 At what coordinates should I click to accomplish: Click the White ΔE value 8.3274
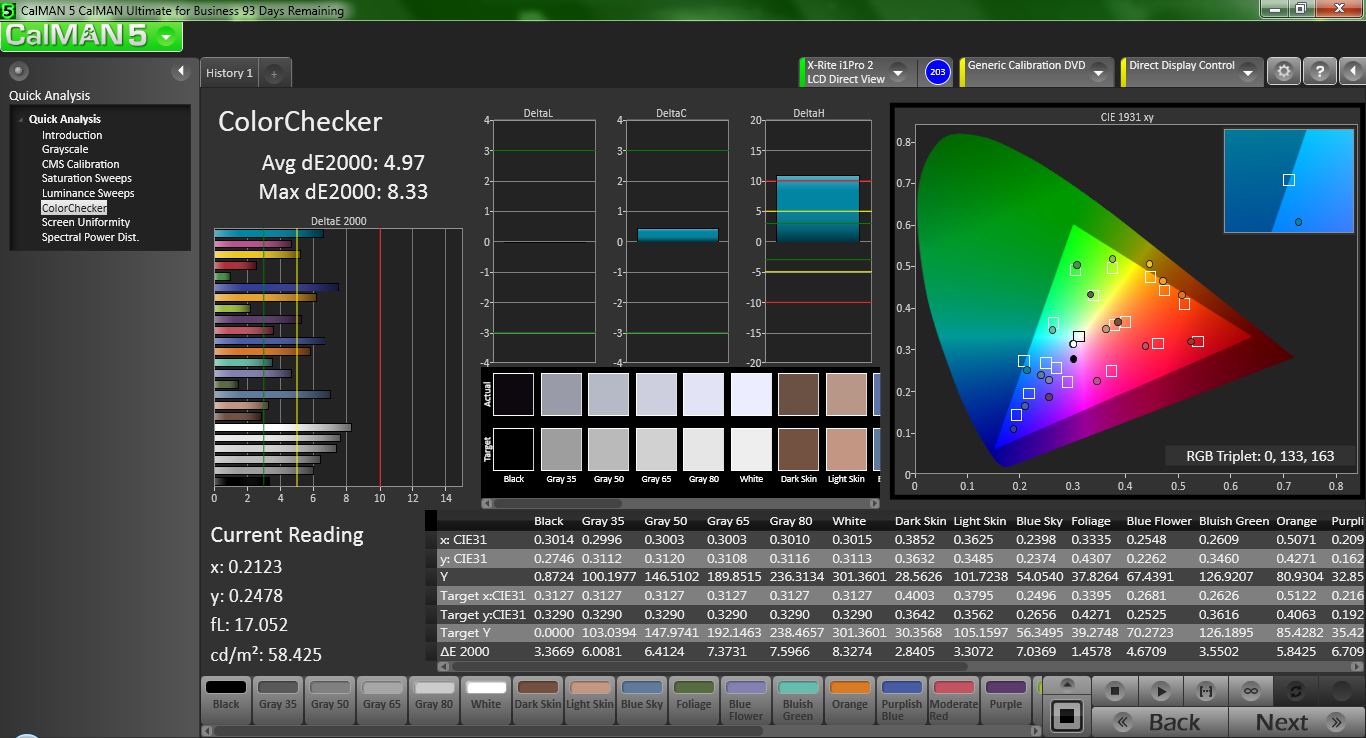click(x=850, y=651)
